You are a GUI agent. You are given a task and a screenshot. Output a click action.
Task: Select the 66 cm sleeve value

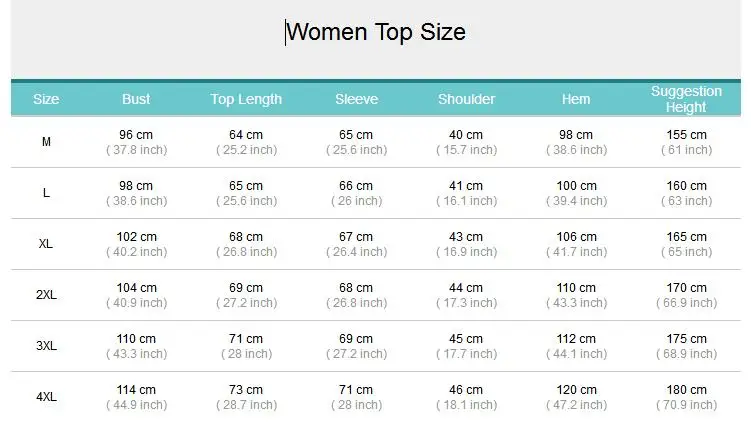point(356,186)
